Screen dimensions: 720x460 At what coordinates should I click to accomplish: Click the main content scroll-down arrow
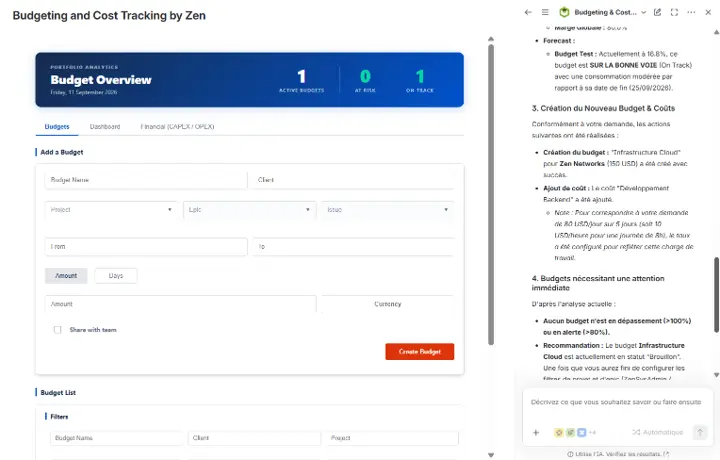click(x=491, y=455)
